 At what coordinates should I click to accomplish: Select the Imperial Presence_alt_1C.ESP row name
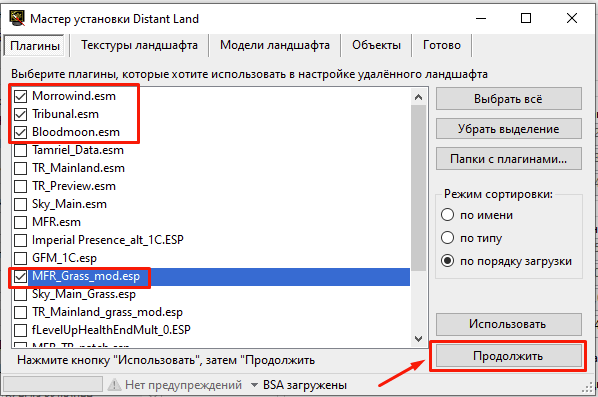click(108, 240)
